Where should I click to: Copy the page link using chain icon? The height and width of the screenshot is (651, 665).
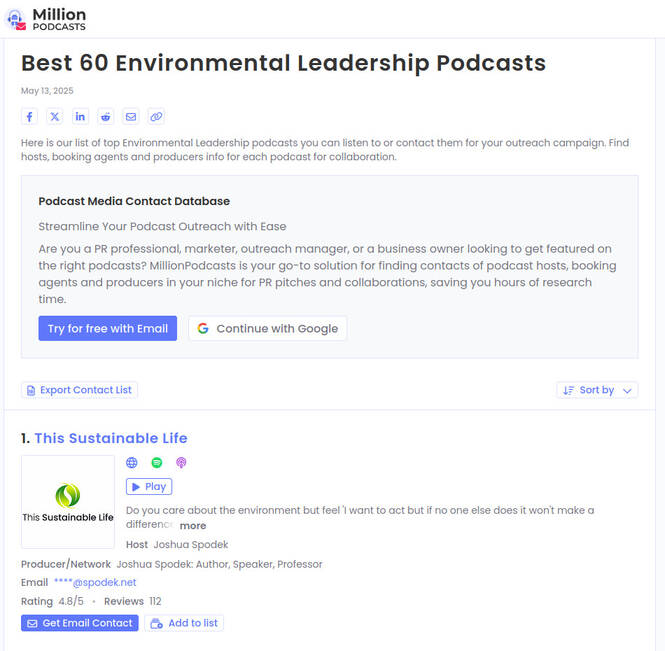[x=156, y=116]
